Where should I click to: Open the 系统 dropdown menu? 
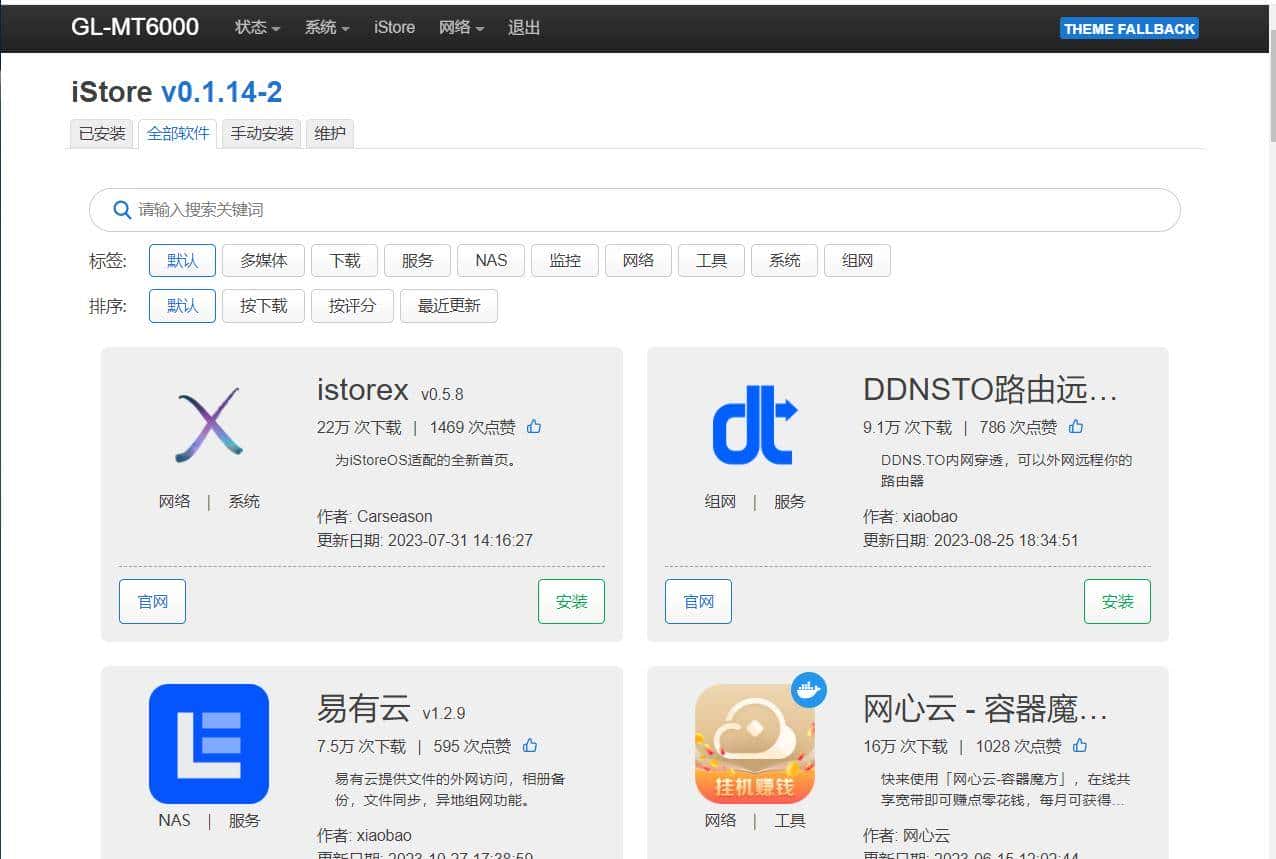(x=326, y=27)
